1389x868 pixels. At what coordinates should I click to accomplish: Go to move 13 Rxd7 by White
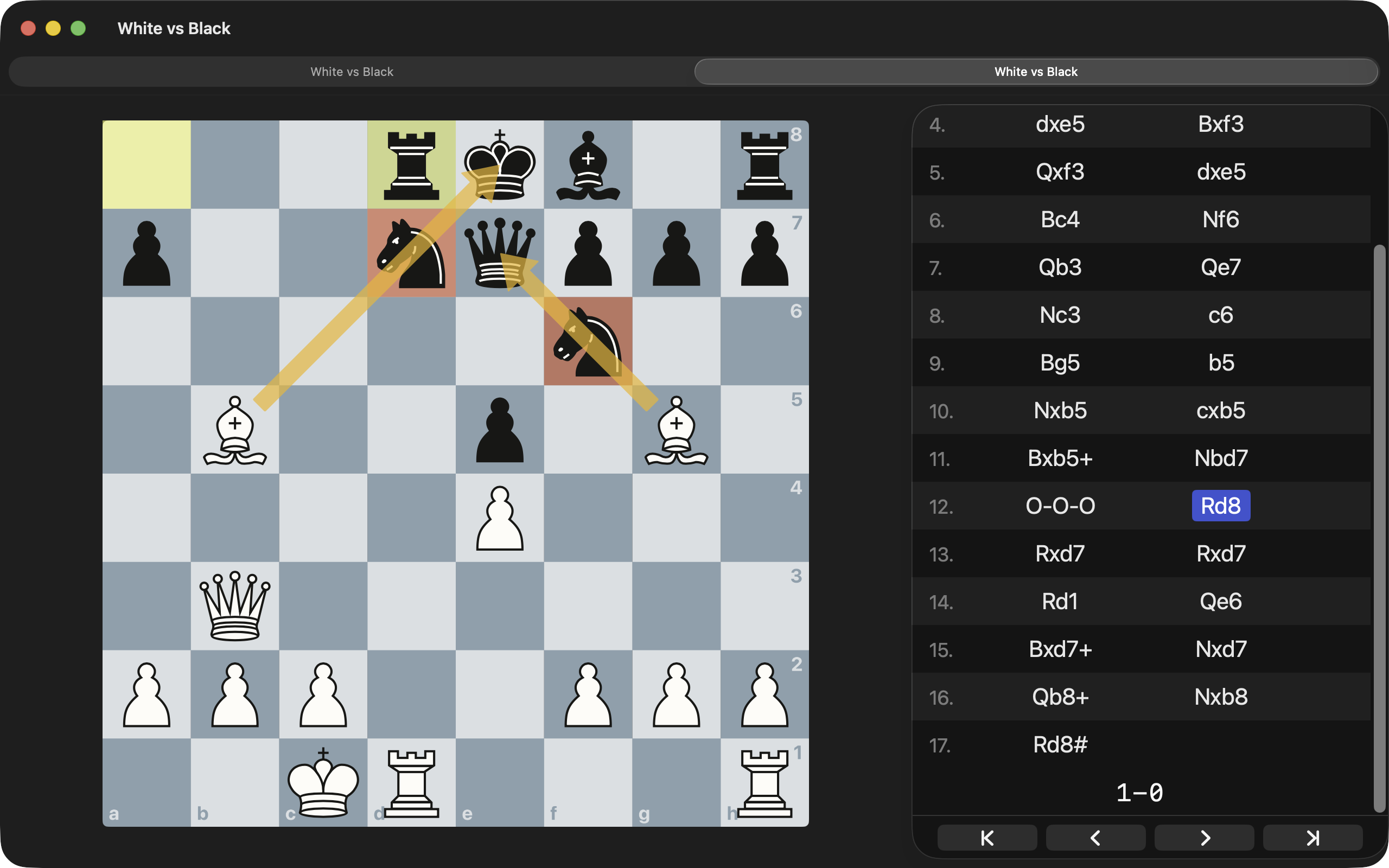pos(1060,554)
